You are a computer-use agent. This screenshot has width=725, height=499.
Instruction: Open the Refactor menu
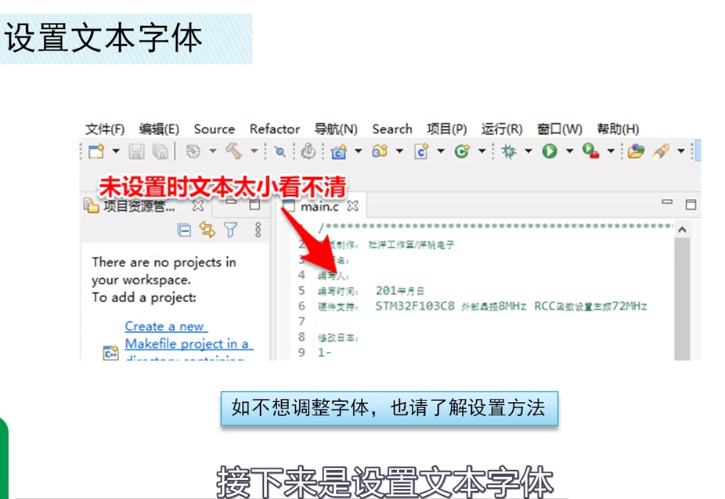[275, 129]
